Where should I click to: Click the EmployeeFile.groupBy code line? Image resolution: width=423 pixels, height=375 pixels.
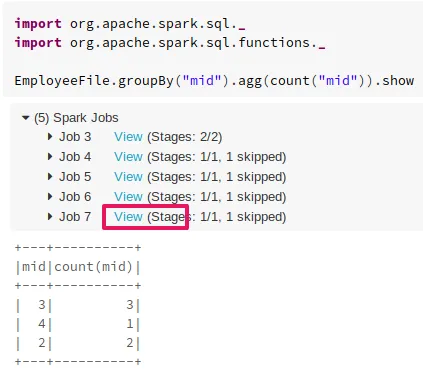[214, 81]
